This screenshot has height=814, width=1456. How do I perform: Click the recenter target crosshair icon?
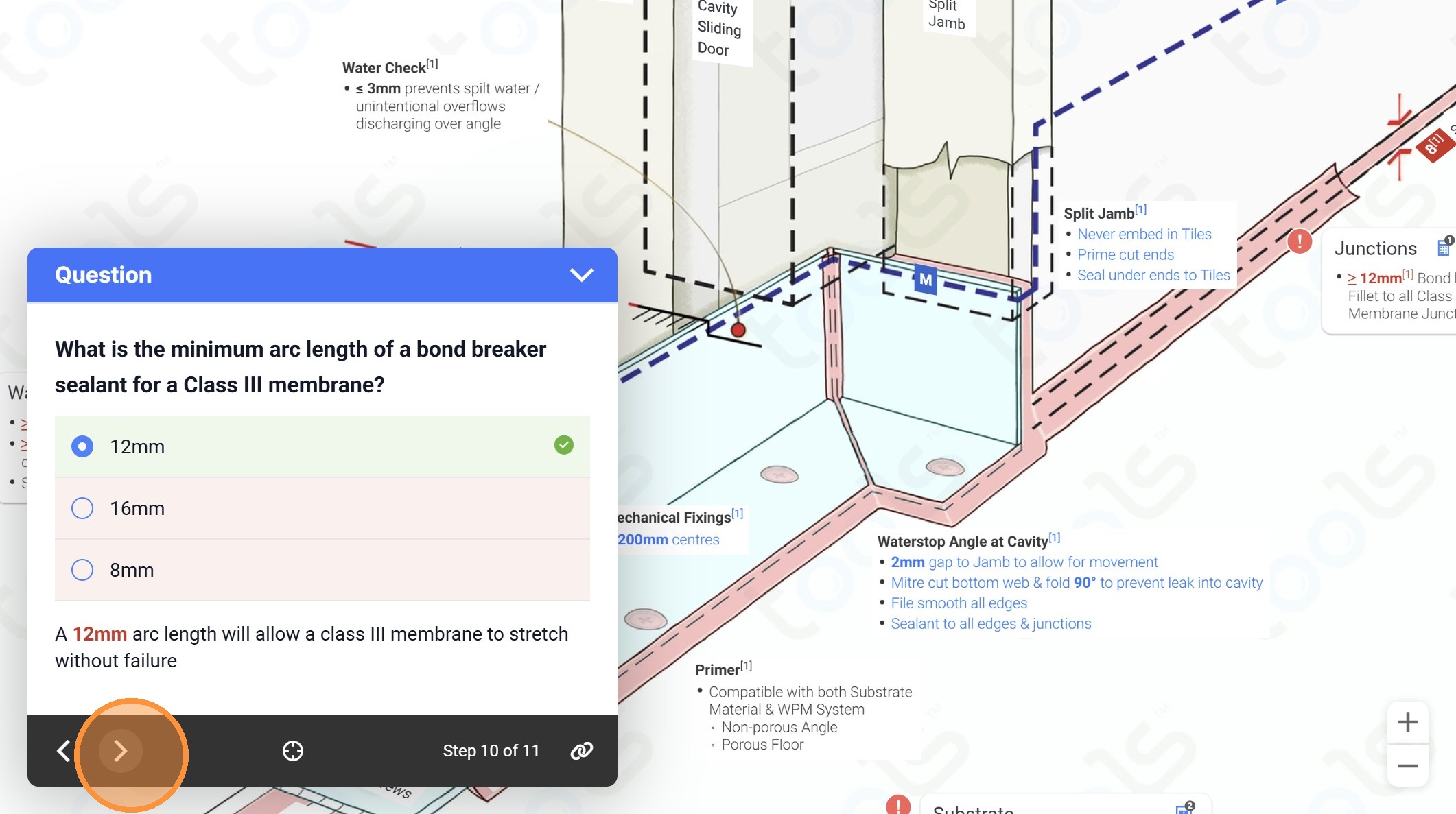293,751
